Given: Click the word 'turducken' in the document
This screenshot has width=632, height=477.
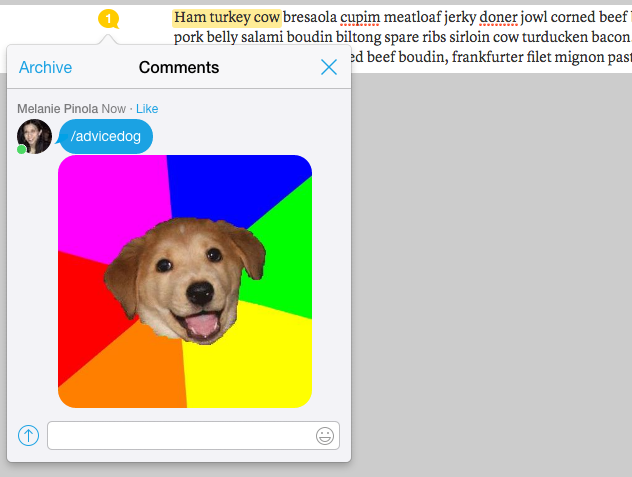Looking at the screenshot, I should click(x=555, y=37).
